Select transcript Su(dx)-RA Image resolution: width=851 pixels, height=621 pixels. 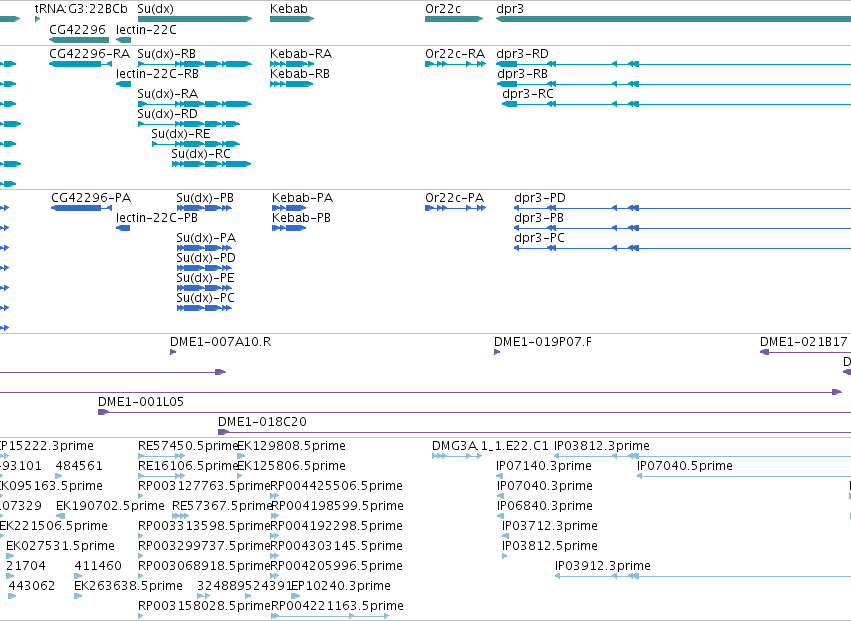[x=168, y=94]
